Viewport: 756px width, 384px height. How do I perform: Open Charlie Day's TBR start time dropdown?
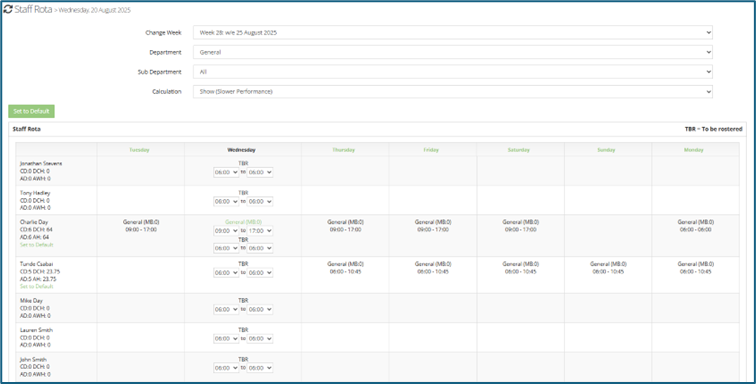(226, 248)
